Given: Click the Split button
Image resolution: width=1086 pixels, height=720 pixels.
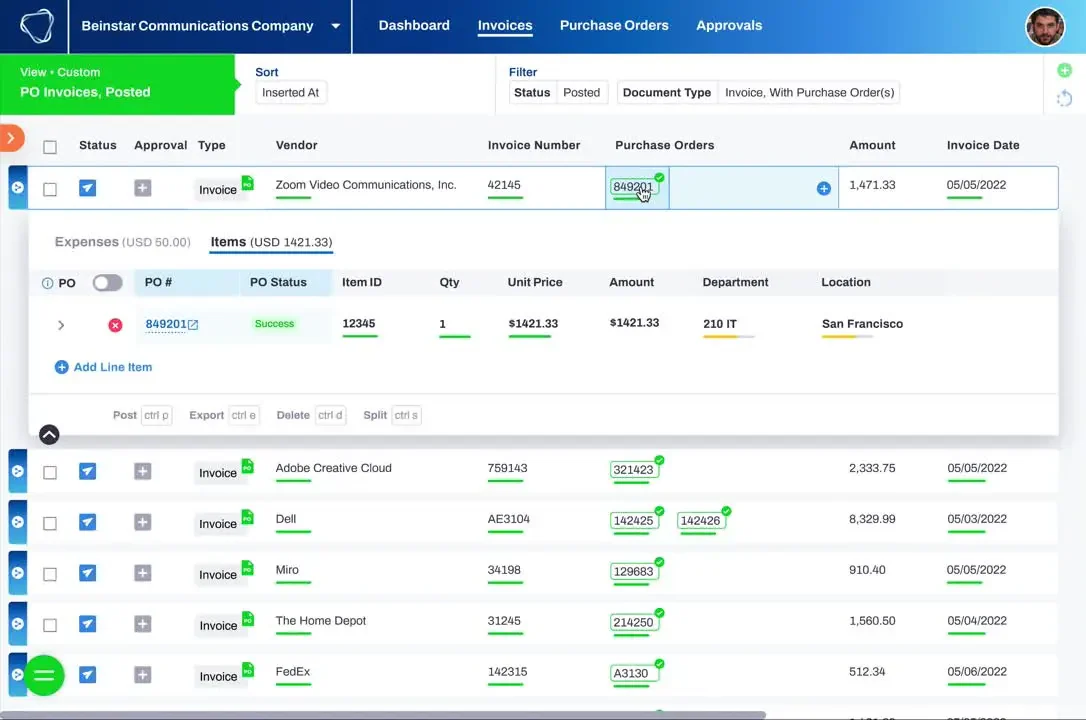Looking at the screenshot, I should 391,415.
